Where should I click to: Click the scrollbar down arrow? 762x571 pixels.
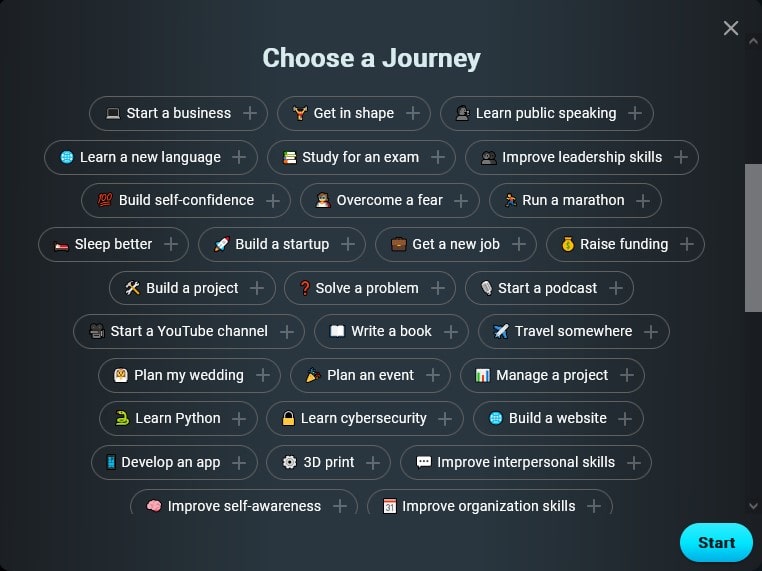click(x=753, y=506)
